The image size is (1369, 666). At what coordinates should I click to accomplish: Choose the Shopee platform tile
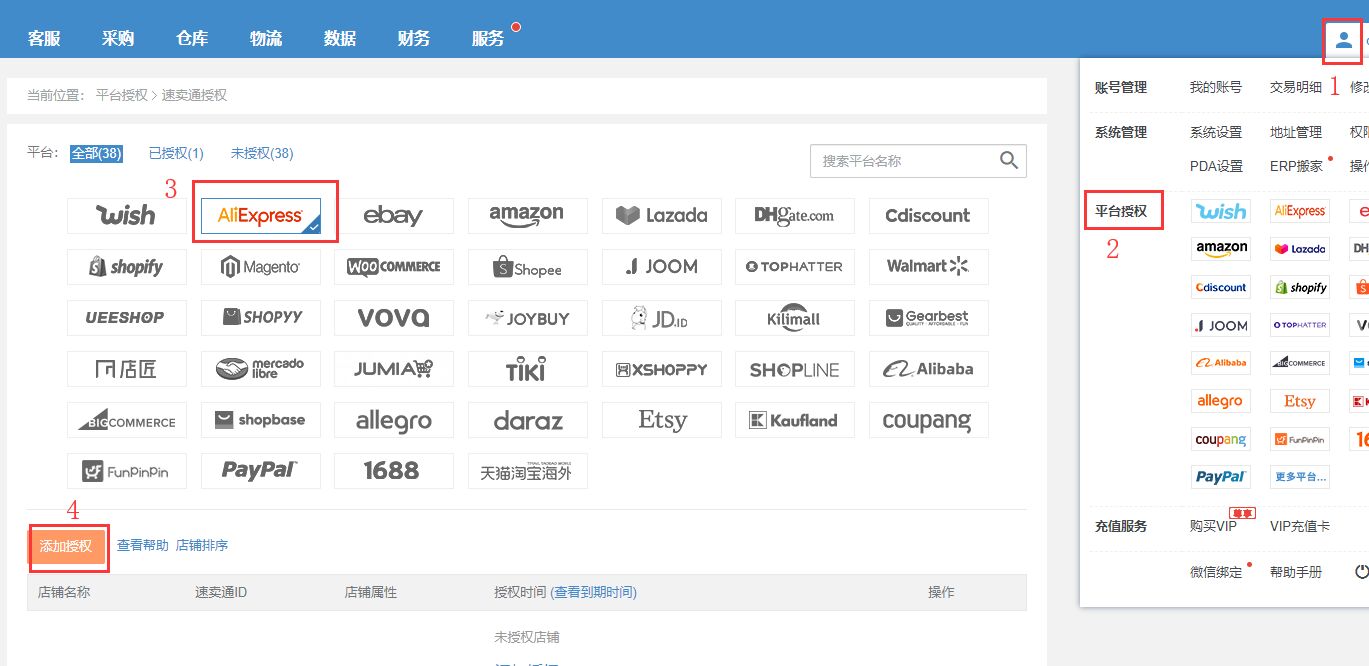528,267
